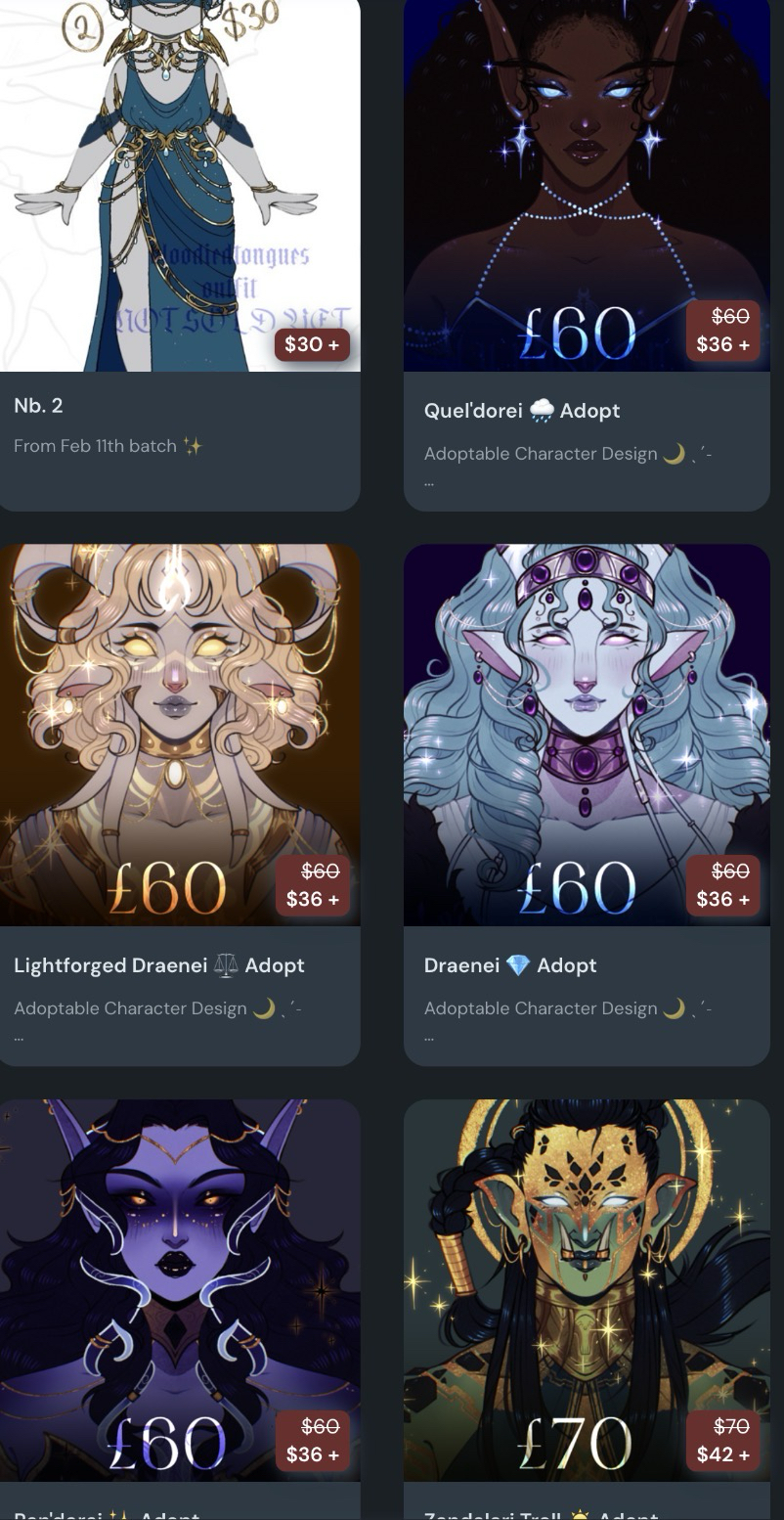Viewport: 784px width, 1520px height.
Task: Click the Lightforged Draenei $36 + price badge
Action: coord(312,885)
